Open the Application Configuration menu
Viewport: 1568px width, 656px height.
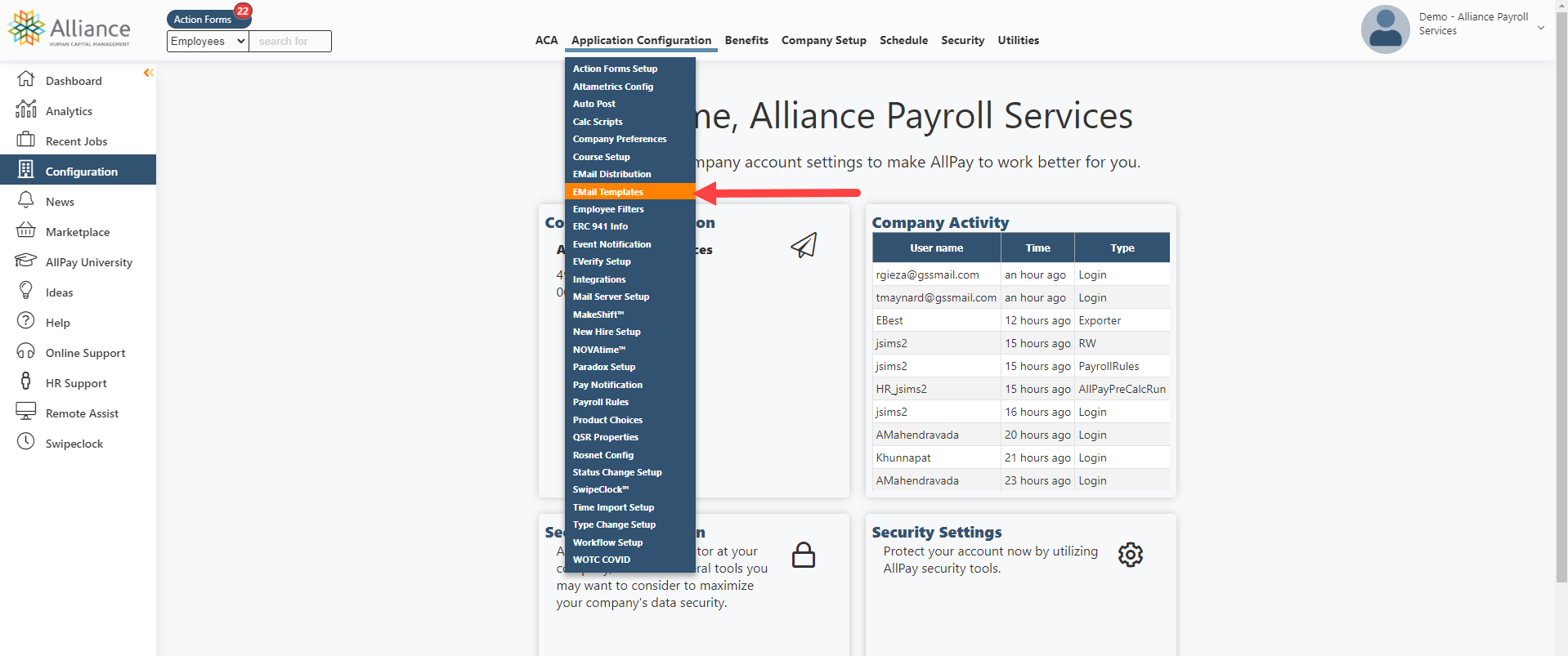641,40
